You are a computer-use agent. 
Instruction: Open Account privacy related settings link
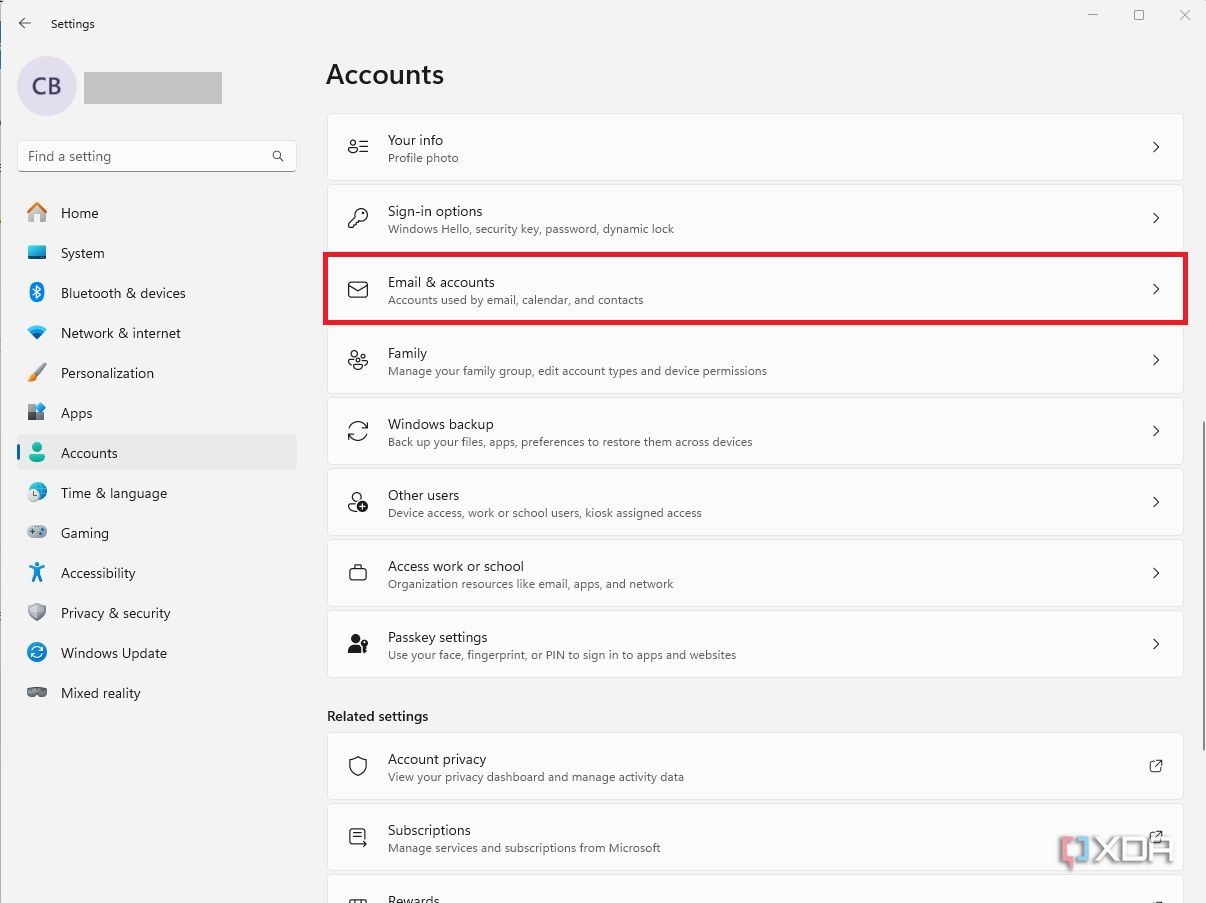click(754, 766)
